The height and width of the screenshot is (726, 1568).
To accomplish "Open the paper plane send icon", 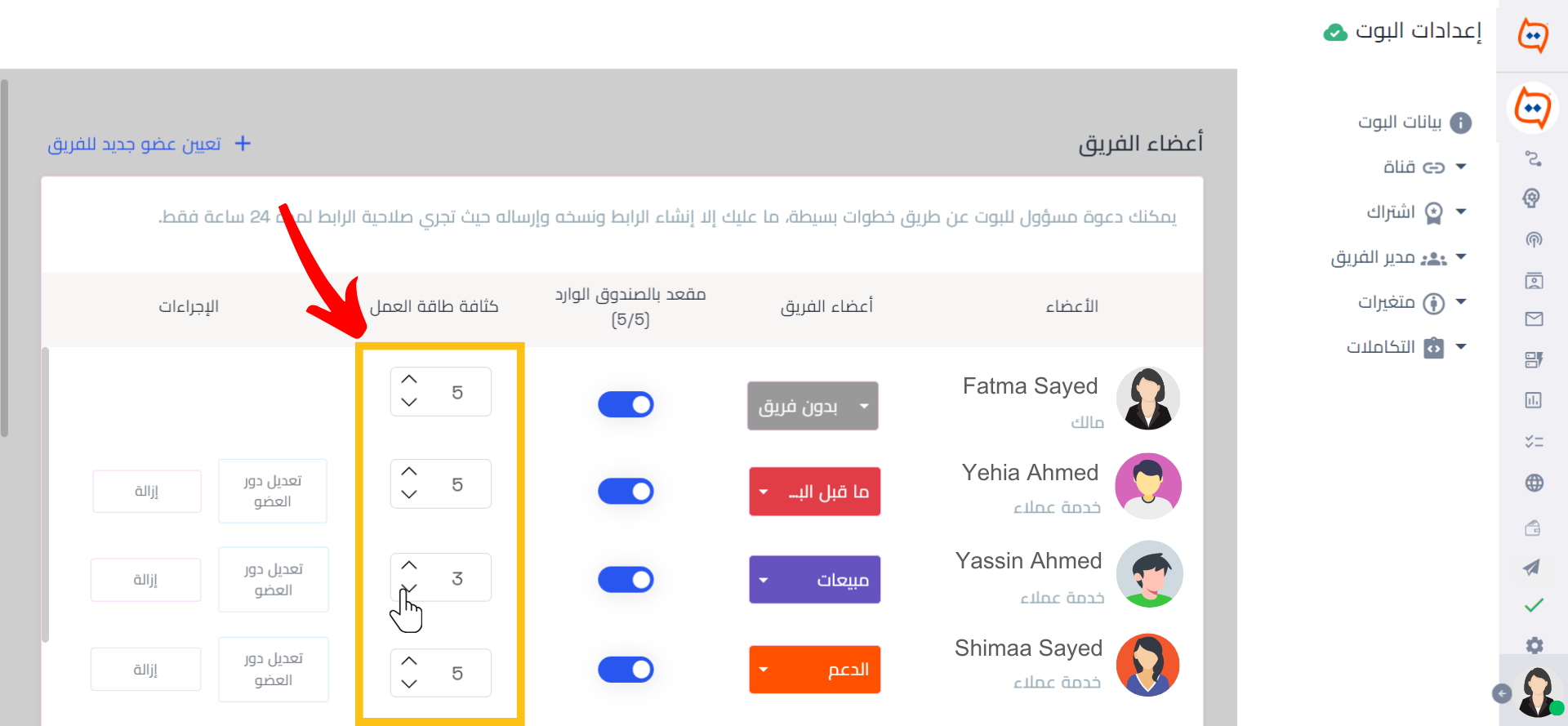I will pos(1532,567).
